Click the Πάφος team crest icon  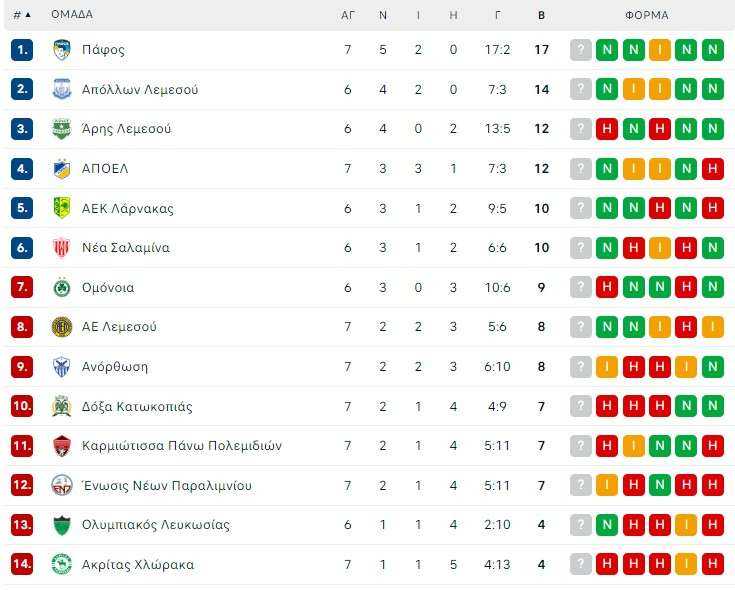pyautogui.click(x=61, y=50)
